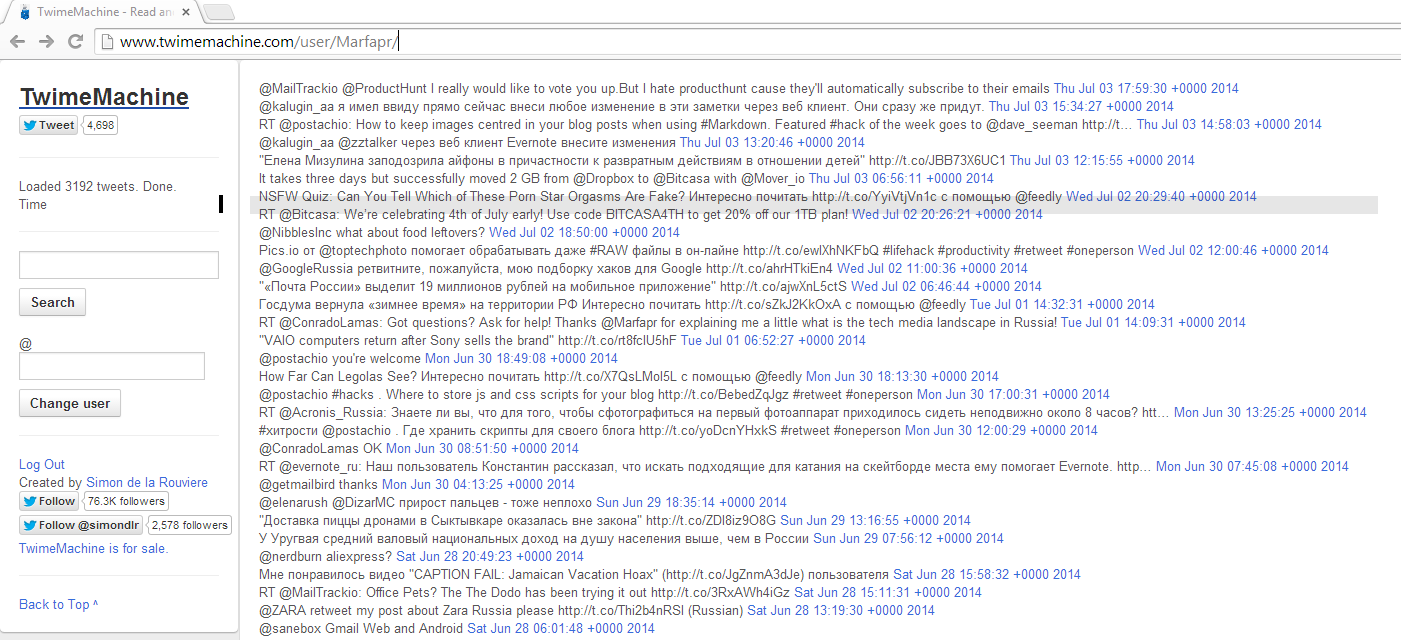Click the @ username input field
Screen dimensions: 1401x640
(x=112, y=366)
